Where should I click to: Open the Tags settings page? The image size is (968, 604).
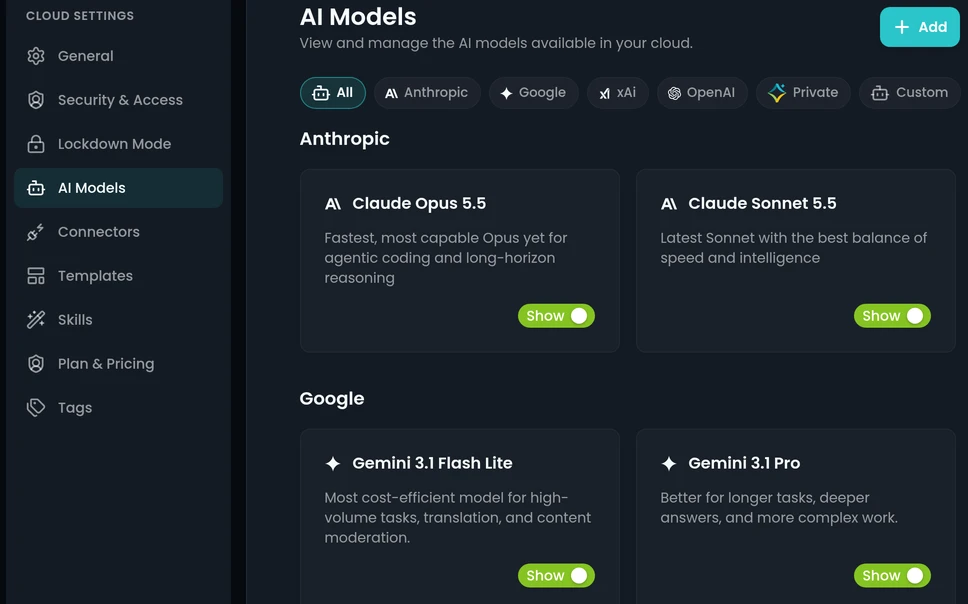(119, 408)
